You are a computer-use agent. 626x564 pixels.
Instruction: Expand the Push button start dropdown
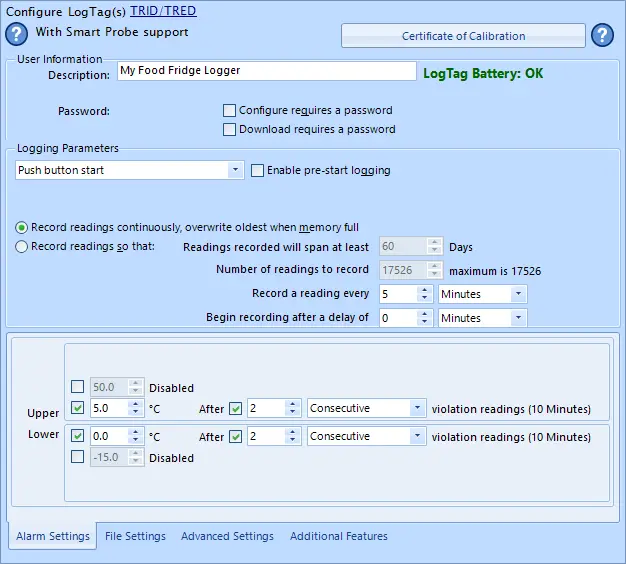(x=236, y=170)
